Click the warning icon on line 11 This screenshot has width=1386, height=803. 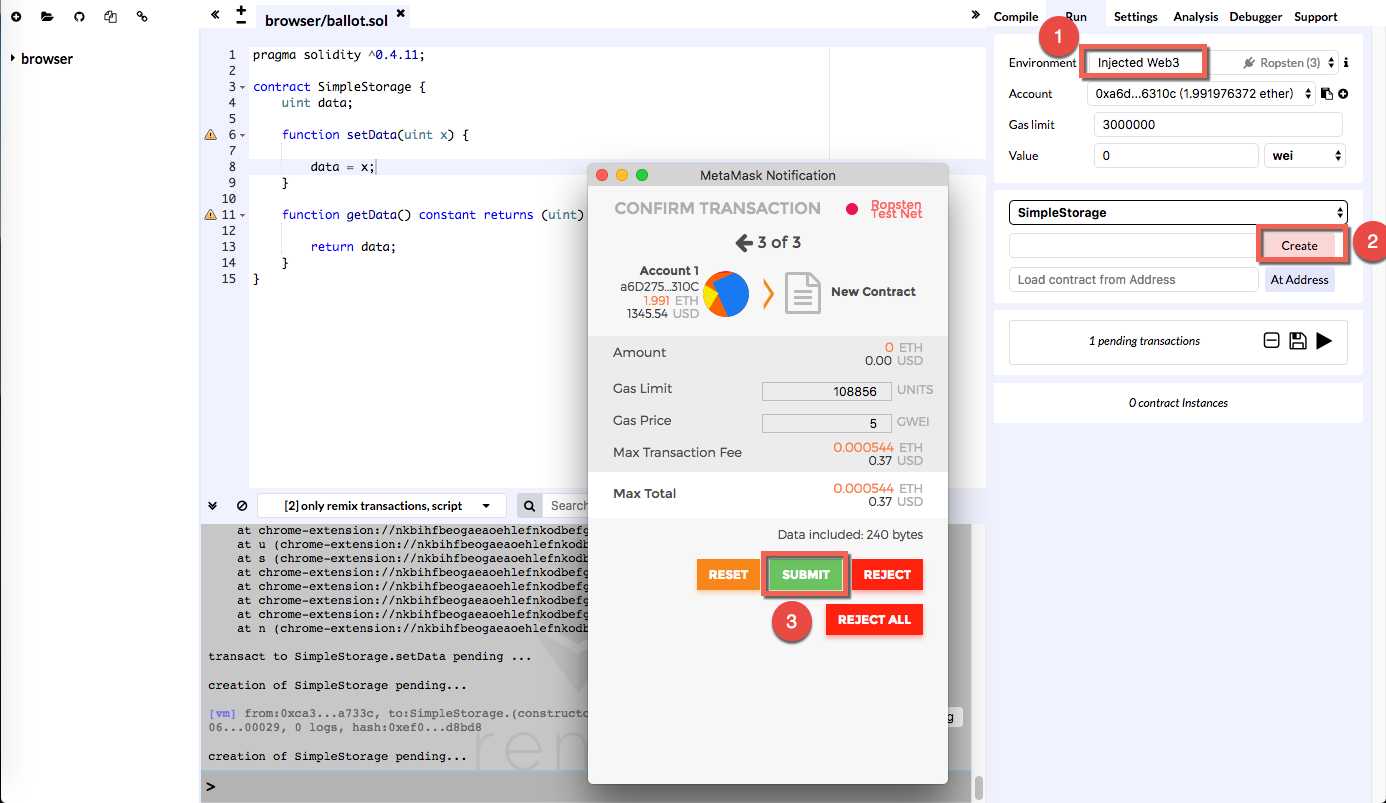pos(211,214)
